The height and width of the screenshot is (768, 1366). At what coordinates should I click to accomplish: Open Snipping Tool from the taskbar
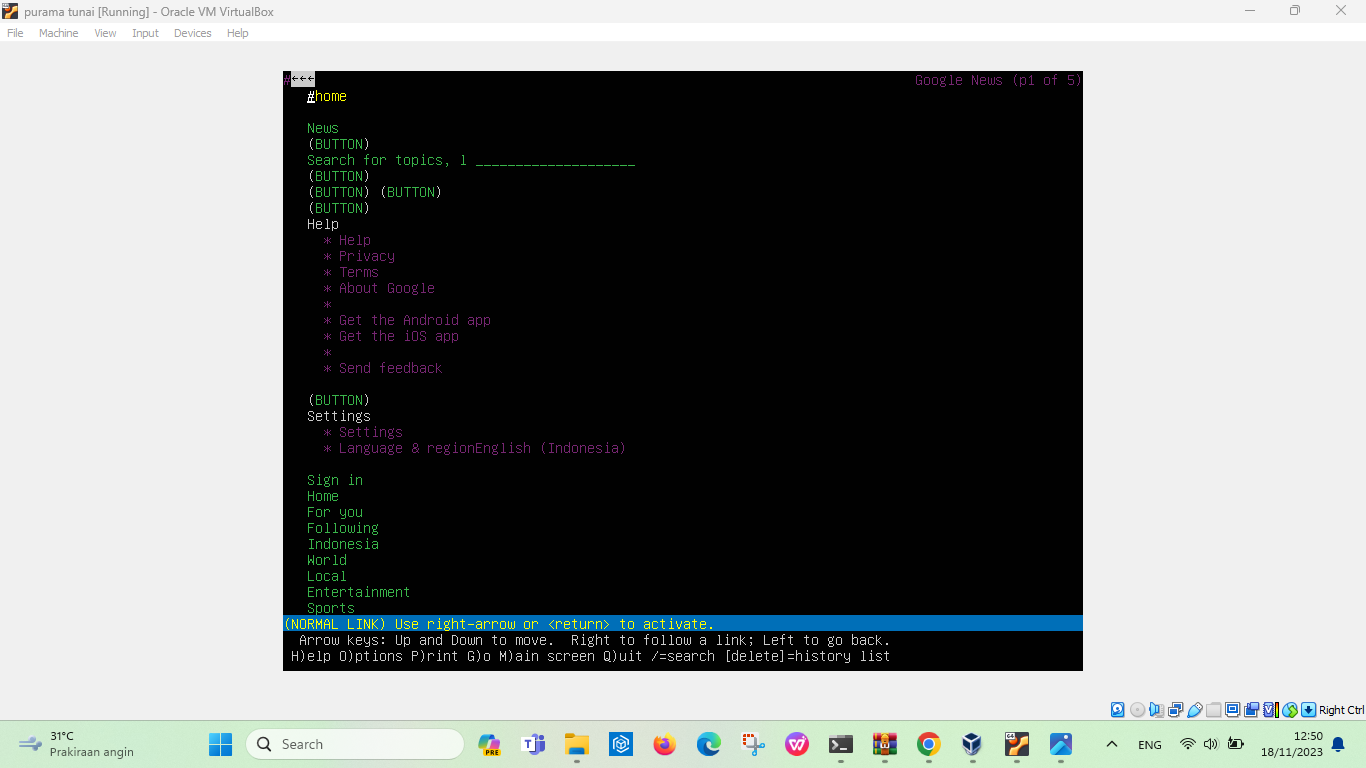click(x=753, y=744)
